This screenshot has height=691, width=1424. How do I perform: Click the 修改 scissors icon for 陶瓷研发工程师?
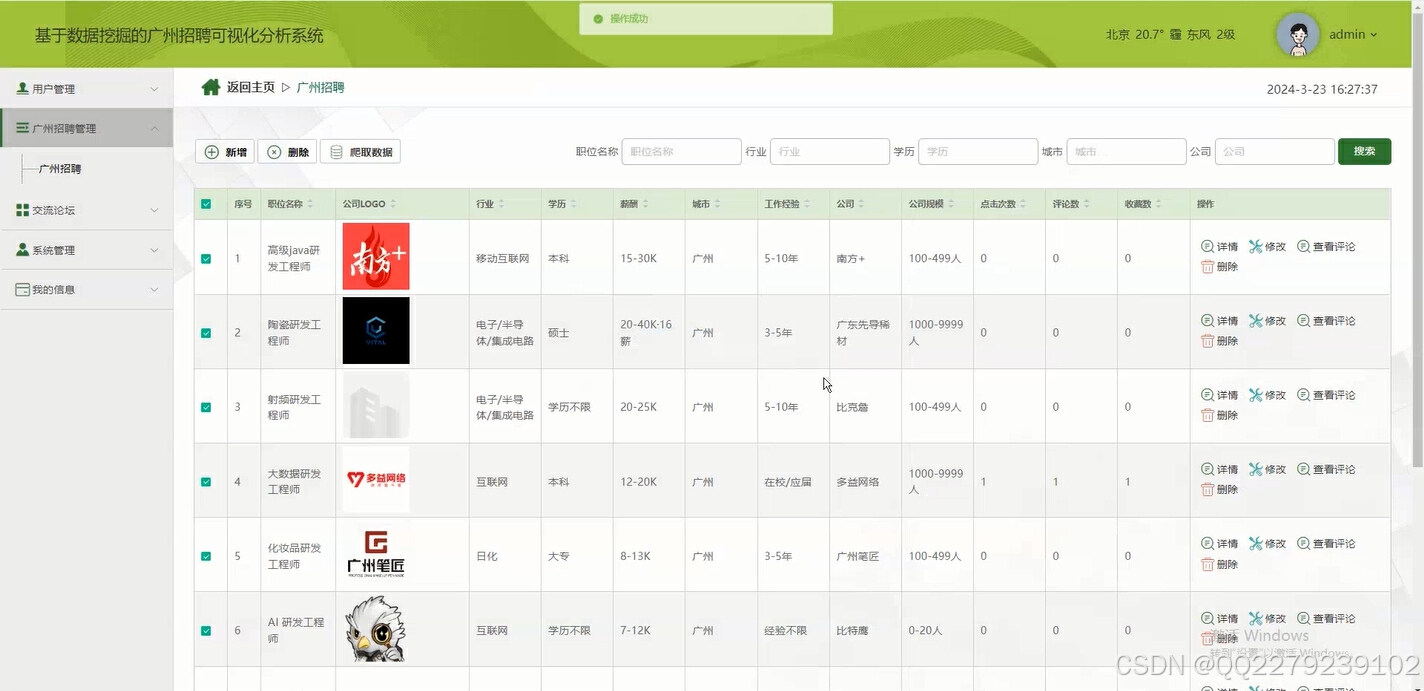click(x=1255, y=320)
